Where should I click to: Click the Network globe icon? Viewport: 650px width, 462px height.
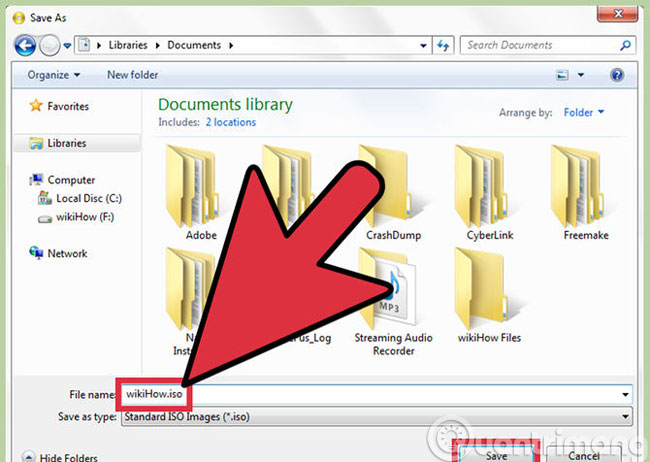coord(36,253)
